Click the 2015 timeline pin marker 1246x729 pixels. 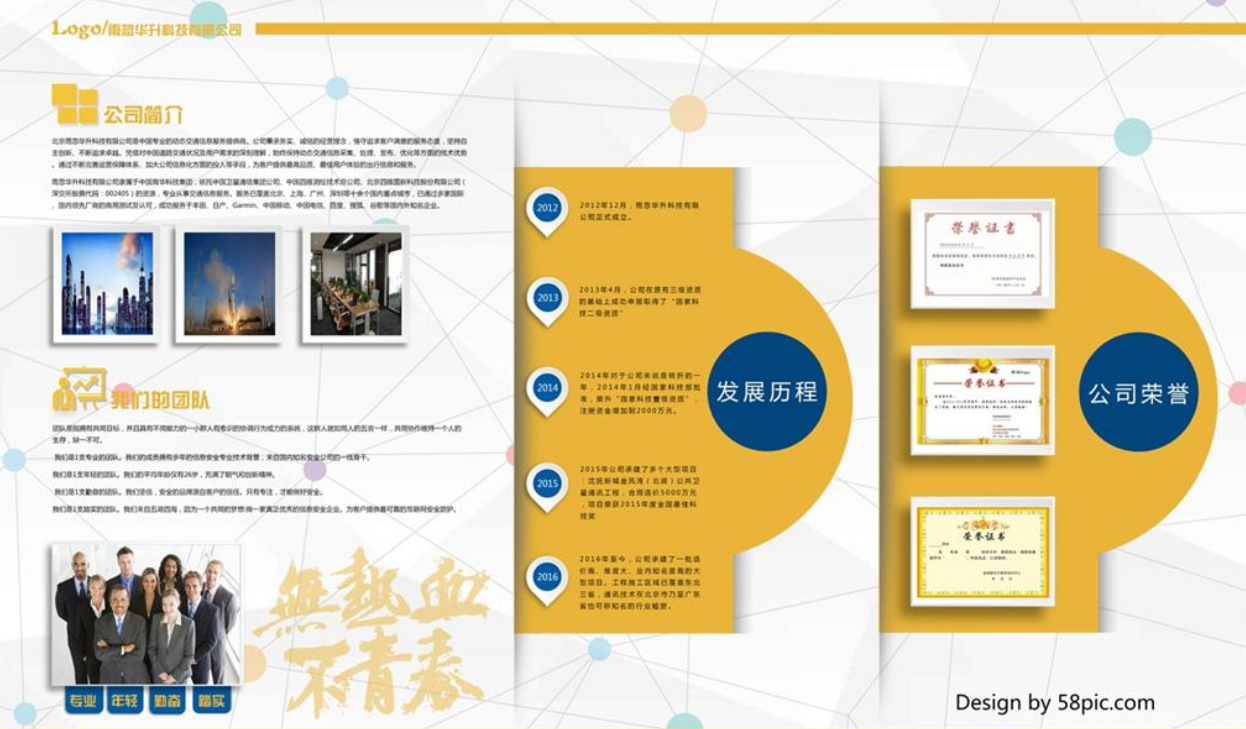(545, 483)
